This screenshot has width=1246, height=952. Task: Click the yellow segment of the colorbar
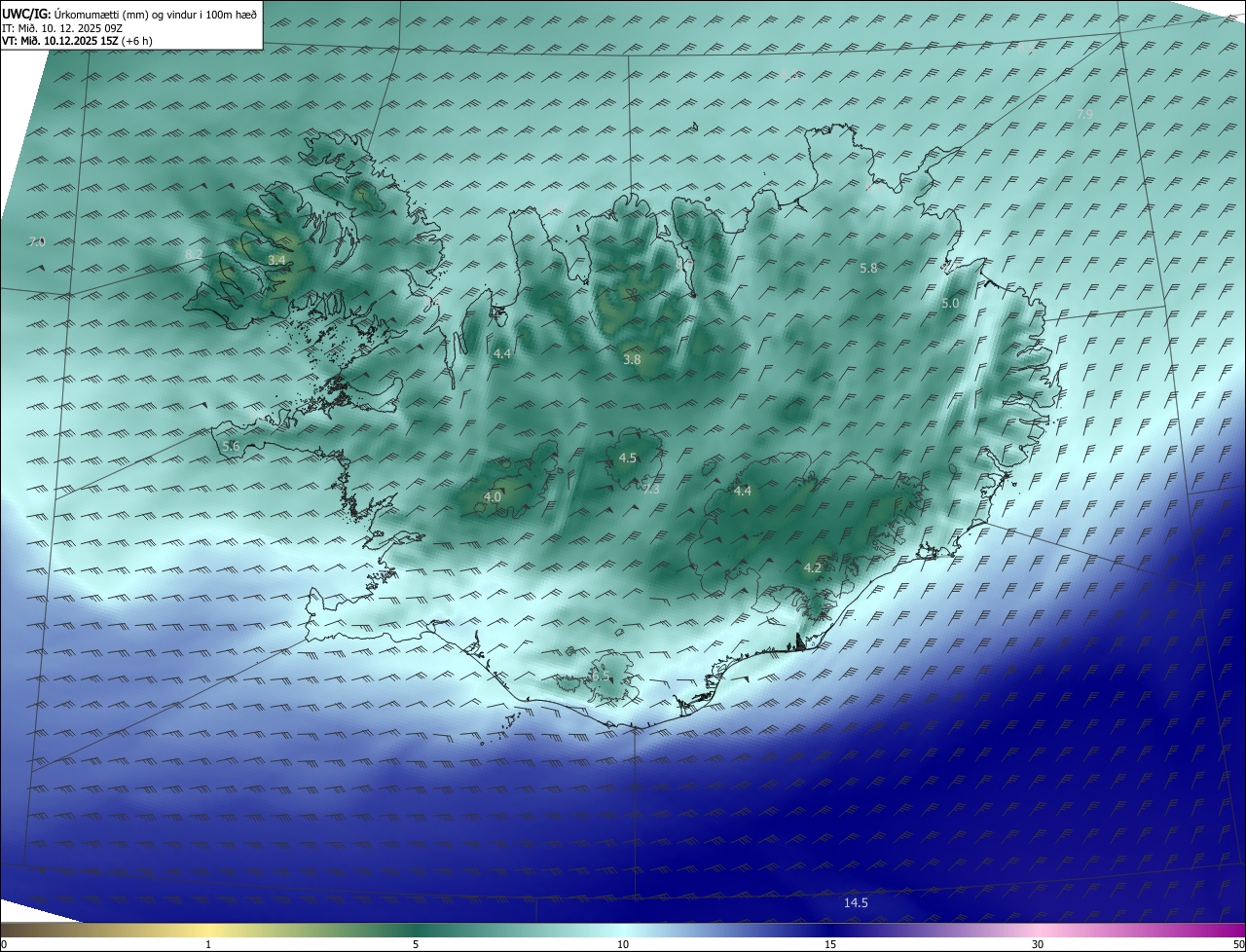(209, 930)
